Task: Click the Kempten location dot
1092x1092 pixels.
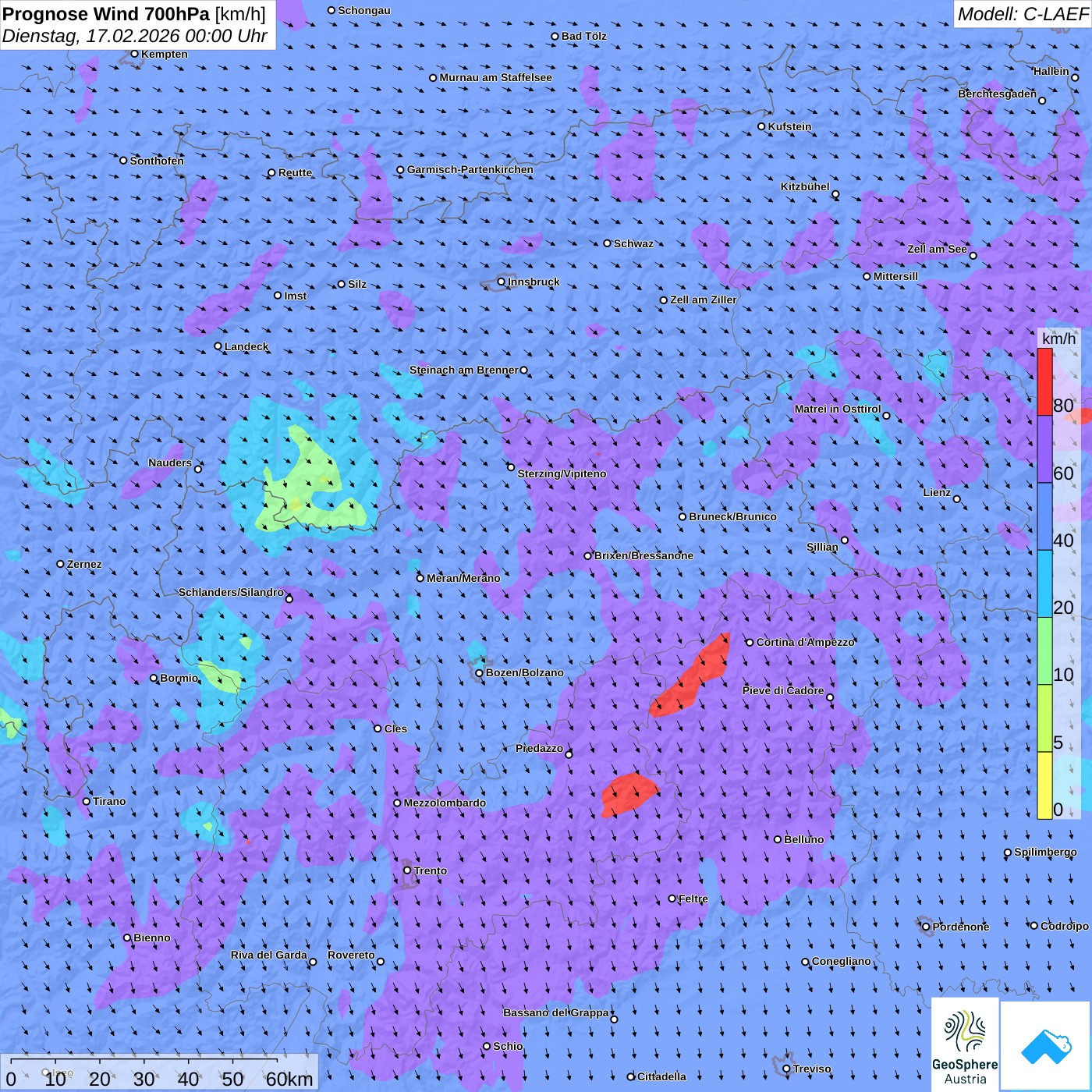Action: pyautogui.click(x=135, y=54)
